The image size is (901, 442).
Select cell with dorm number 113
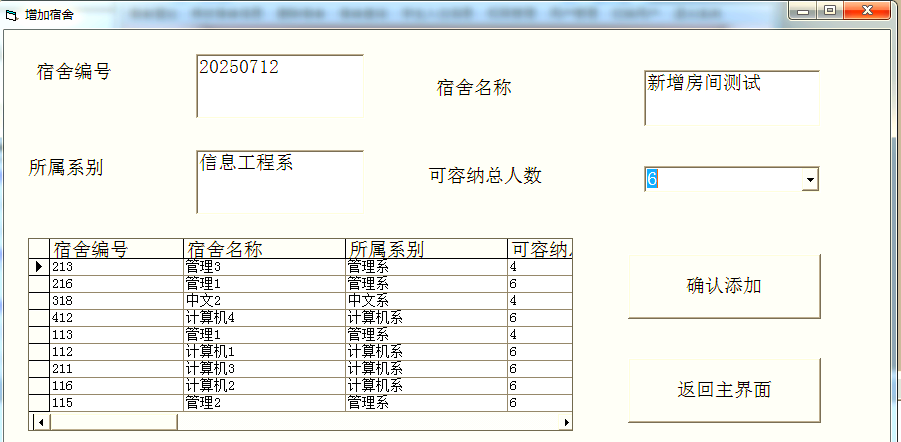[x=117, y=335]
